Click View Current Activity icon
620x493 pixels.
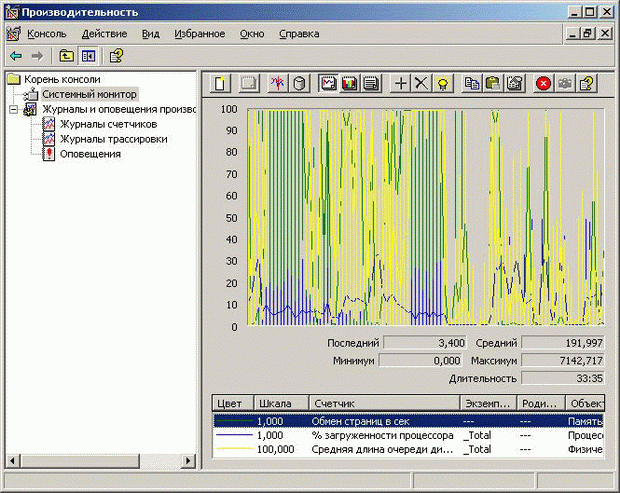(x=277, y=83)
